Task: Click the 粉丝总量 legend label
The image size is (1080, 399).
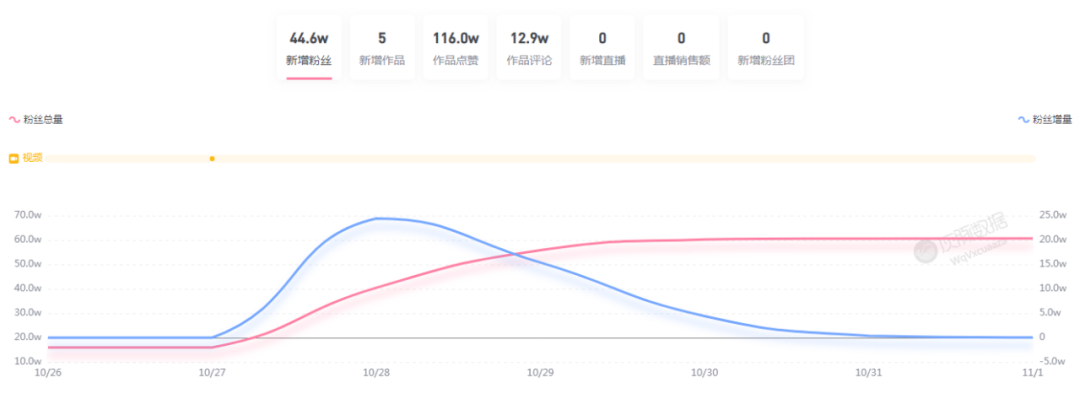Action: point(43,120)
